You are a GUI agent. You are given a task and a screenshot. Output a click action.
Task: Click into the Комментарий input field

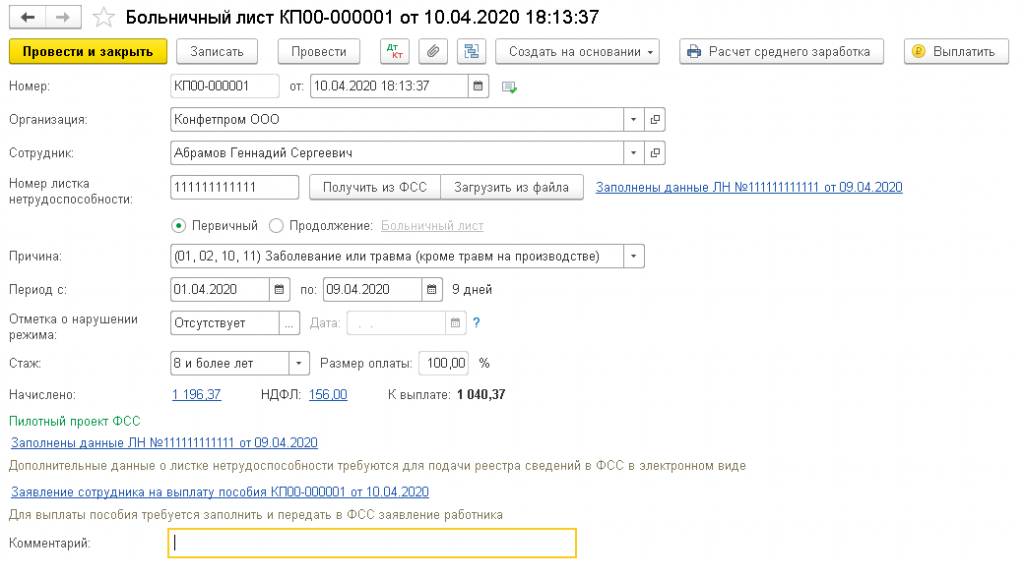(x=372, y=543)
